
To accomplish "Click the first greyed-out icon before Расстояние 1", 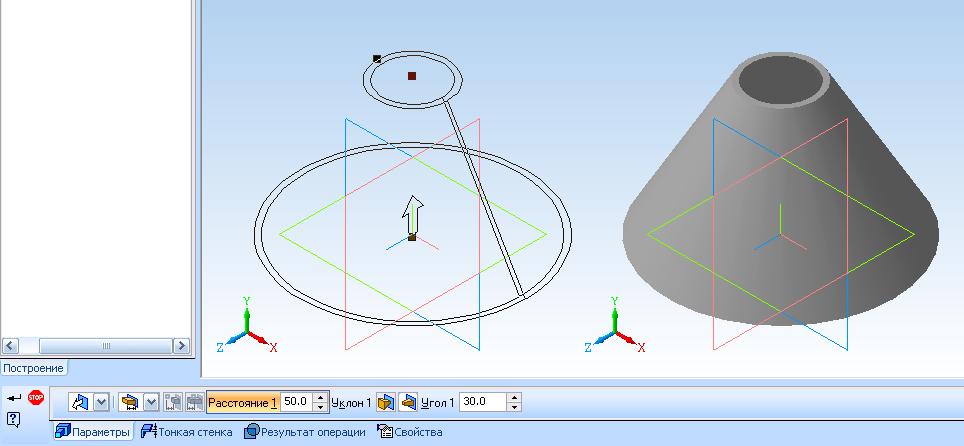I will (173, 402).
